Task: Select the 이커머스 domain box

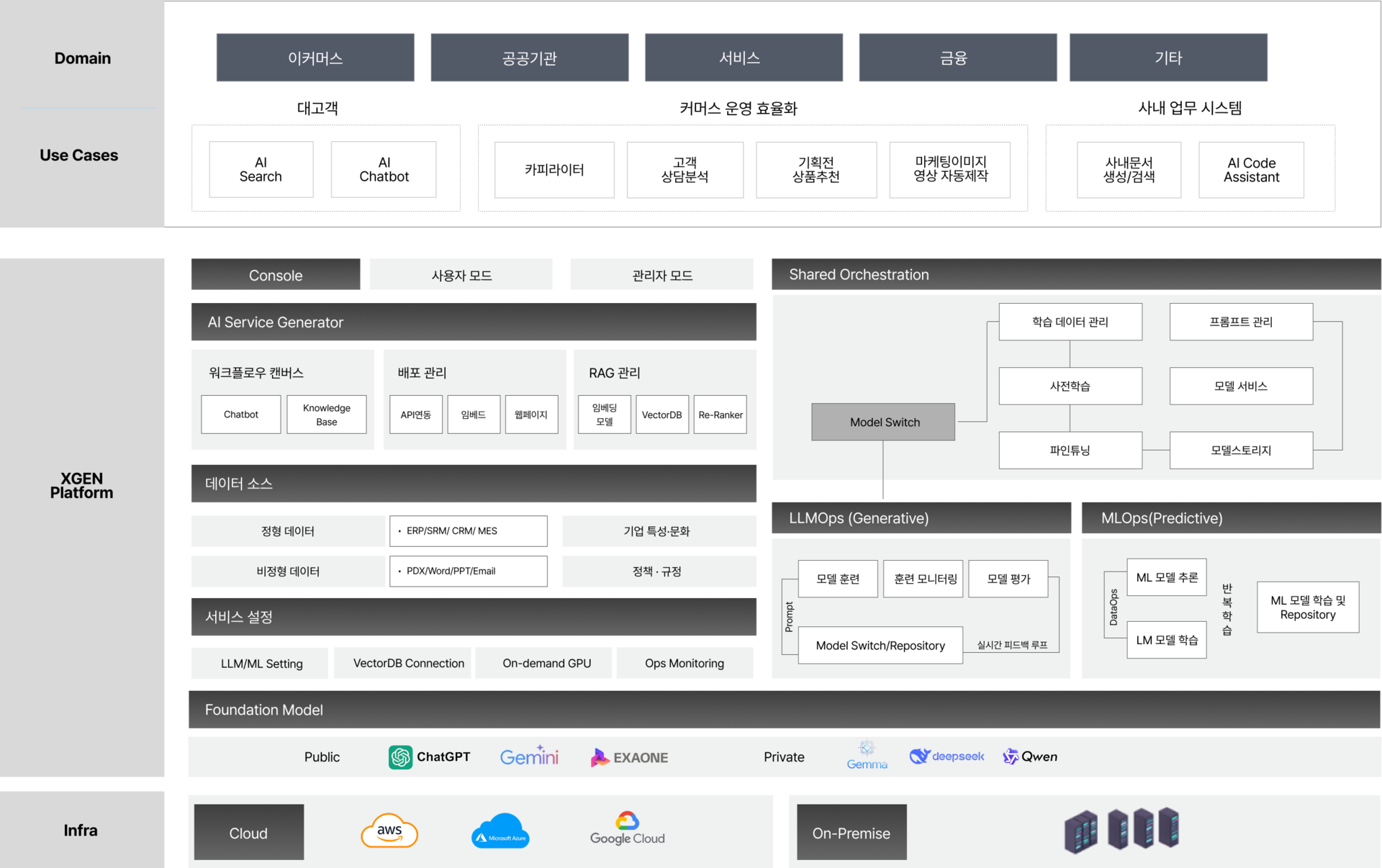Action: [315, 58]
